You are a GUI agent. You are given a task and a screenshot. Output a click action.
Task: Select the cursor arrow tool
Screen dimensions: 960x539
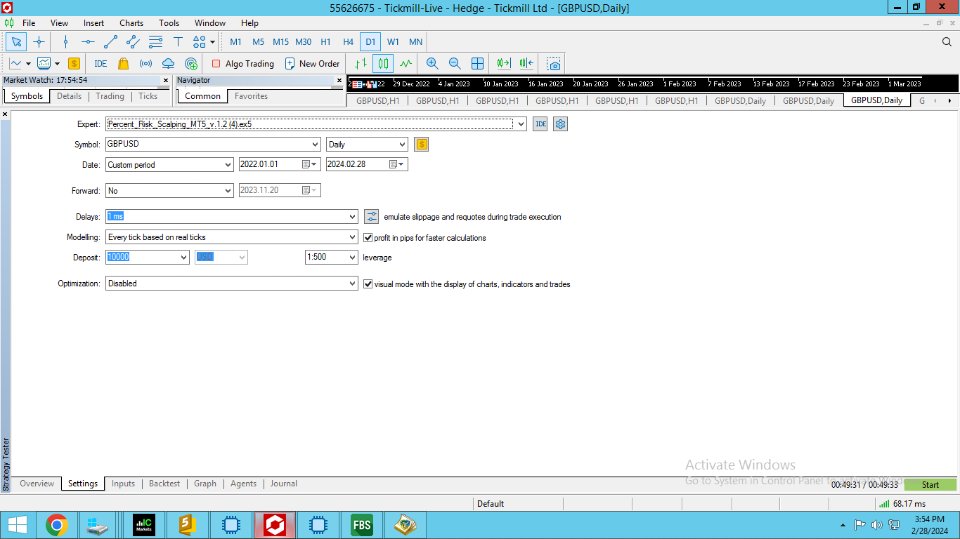tap(16, 42)
